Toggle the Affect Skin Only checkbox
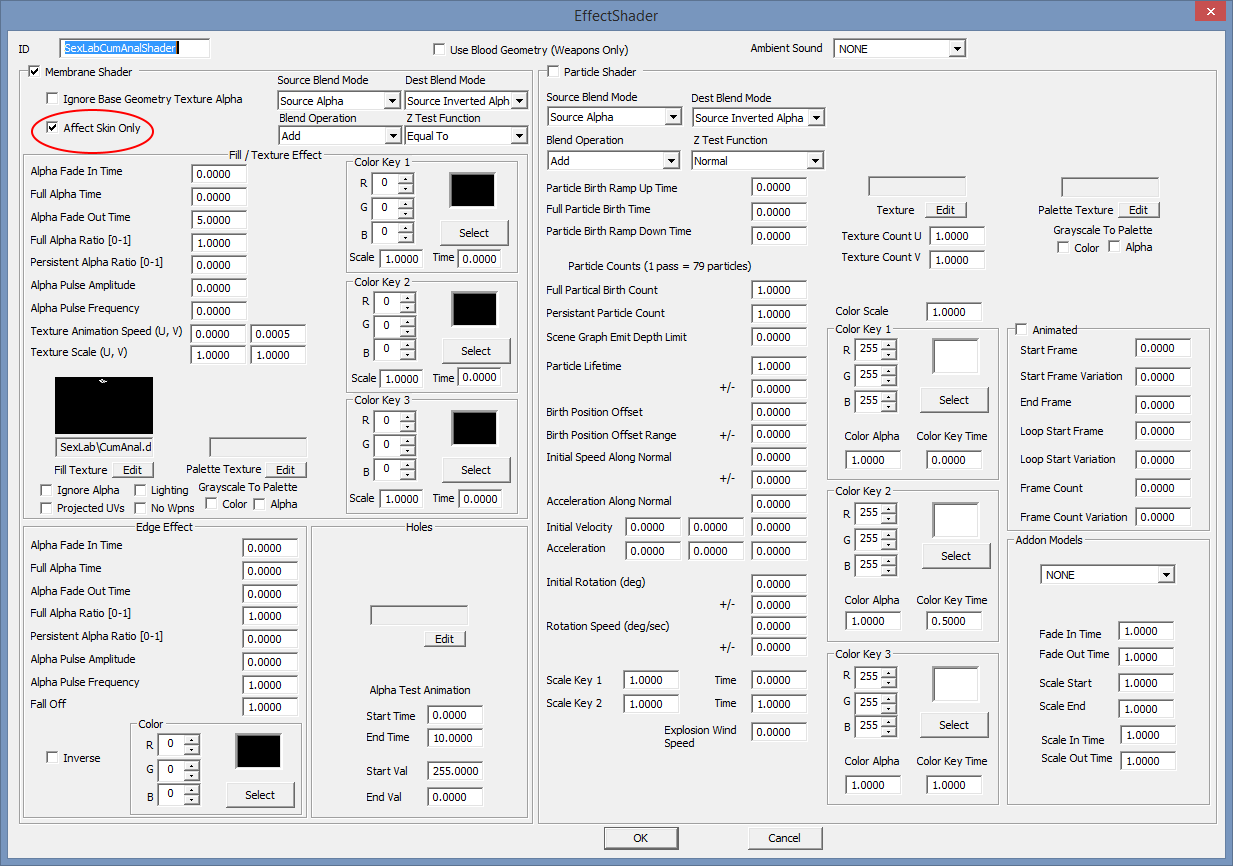 coord(52,128)
